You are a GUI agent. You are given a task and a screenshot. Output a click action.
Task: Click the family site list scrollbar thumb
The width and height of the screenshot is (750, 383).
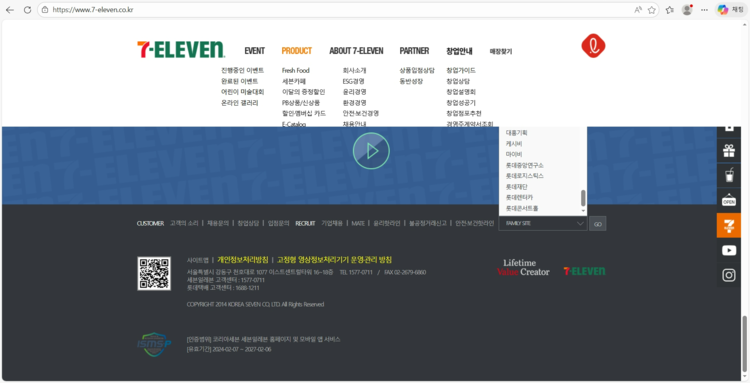point(583,198)
